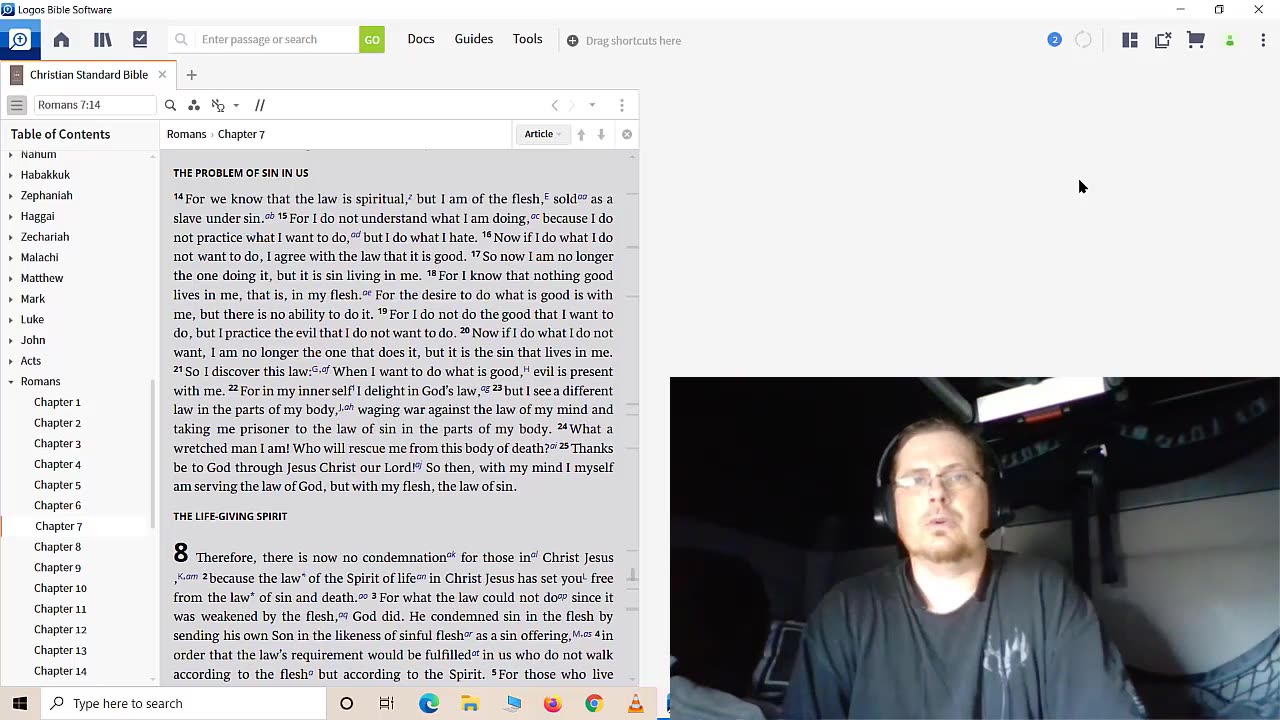This screenshot has width=1280, height=720.
Task: Click the Chapter 7 breadcrumb link
Action: pos(241,134)
